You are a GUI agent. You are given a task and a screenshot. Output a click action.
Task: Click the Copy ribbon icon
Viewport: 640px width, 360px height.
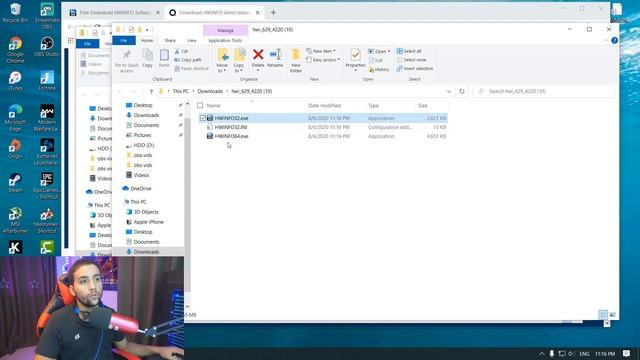pos(147,58)
